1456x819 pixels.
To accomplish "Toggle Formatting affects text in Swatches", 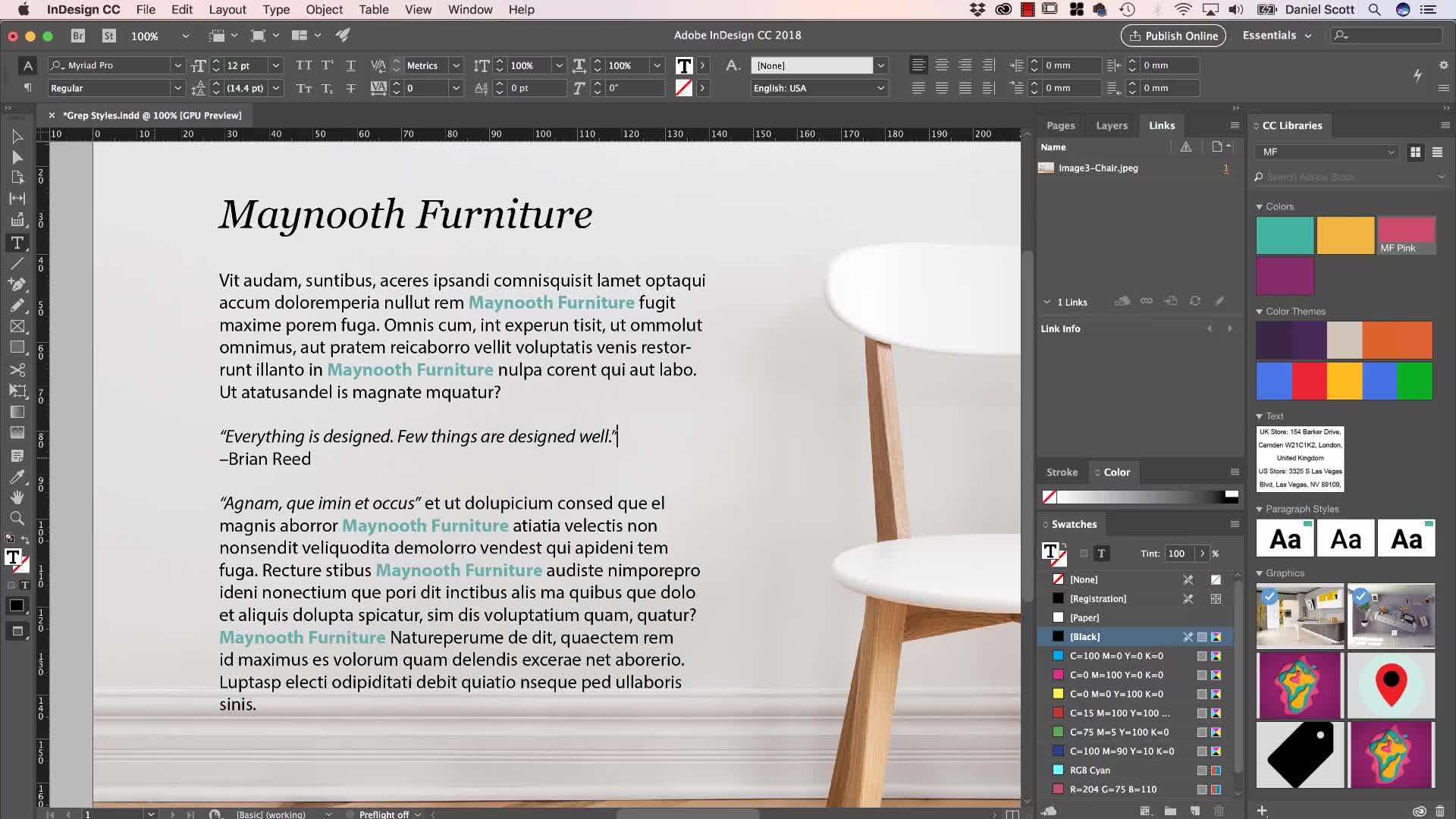I will pos(1102,554).
